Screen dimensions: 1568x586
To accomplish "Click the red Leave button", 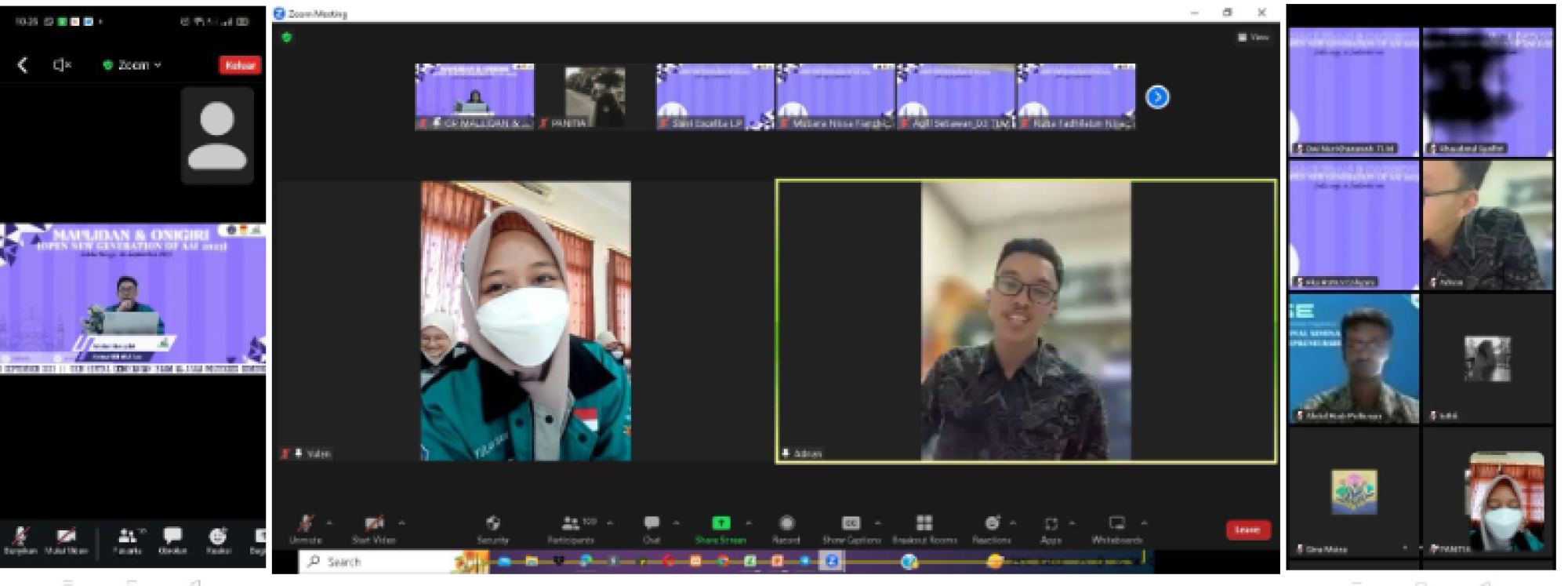I will [x=1247, y=530].
